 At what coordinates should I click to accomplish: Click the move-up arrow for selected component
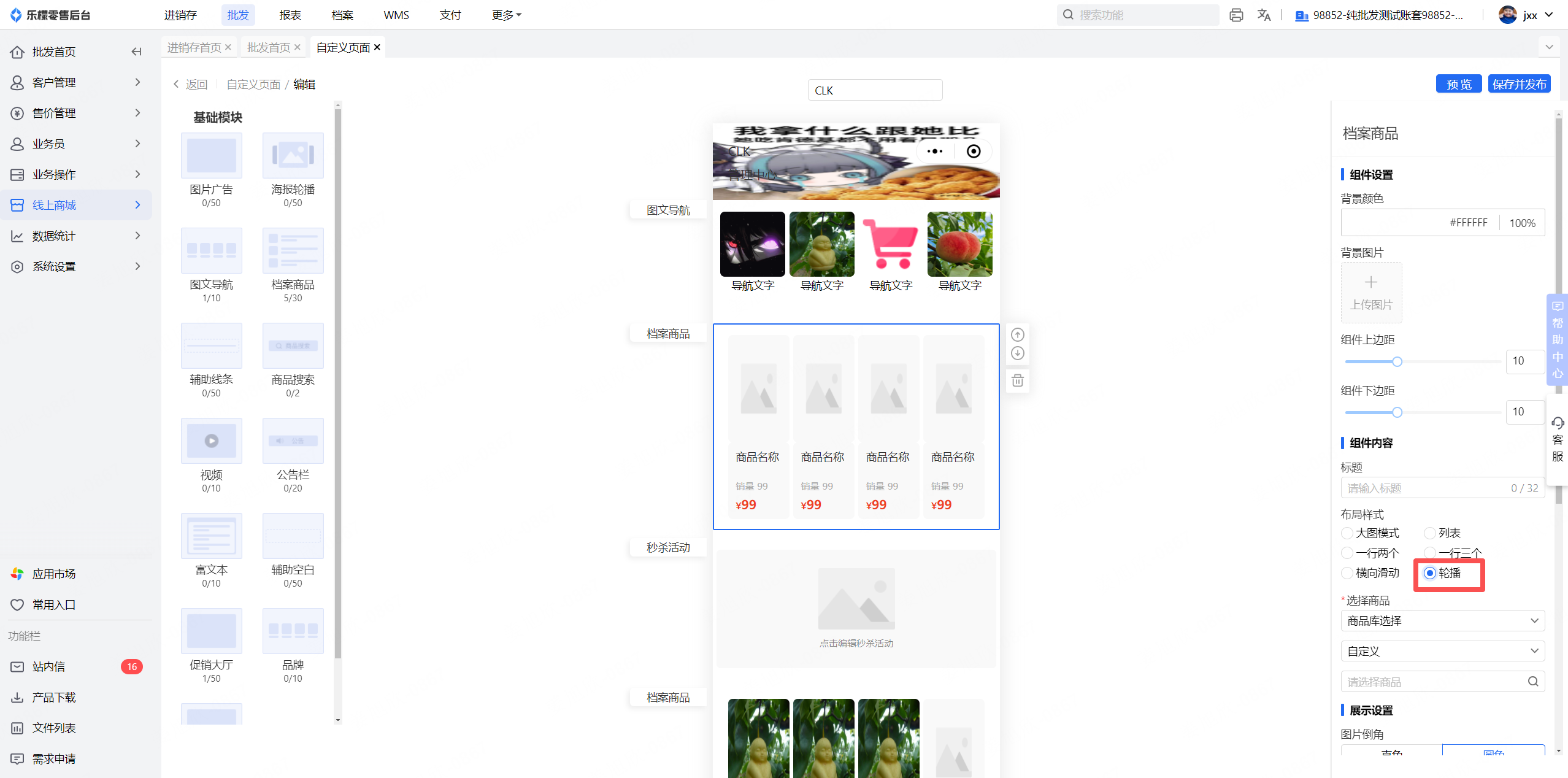coord(1017,334)
